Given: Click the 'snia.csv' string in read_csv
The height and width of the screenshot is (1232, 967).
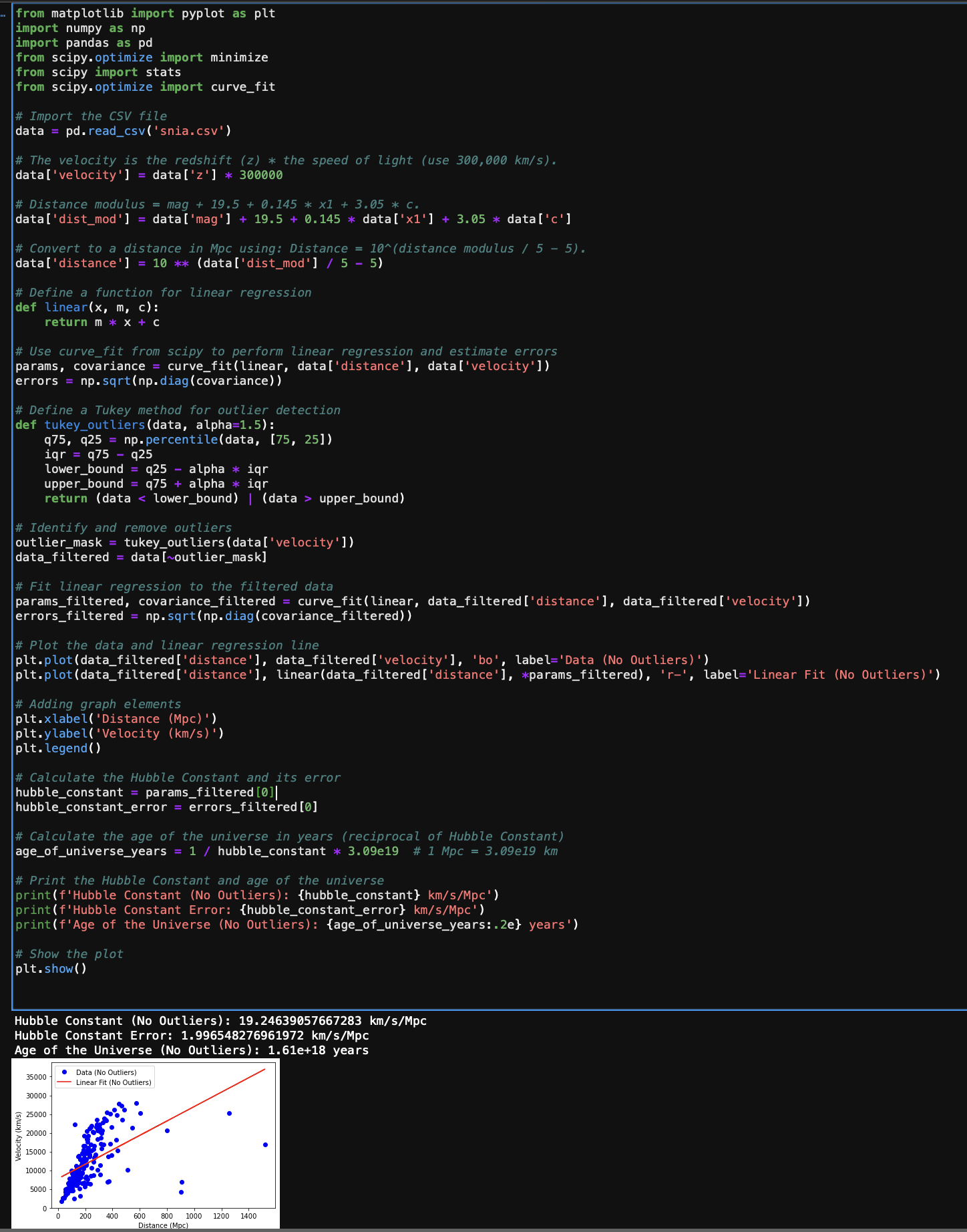Looking at the screenshot, I should coord(189,131).
